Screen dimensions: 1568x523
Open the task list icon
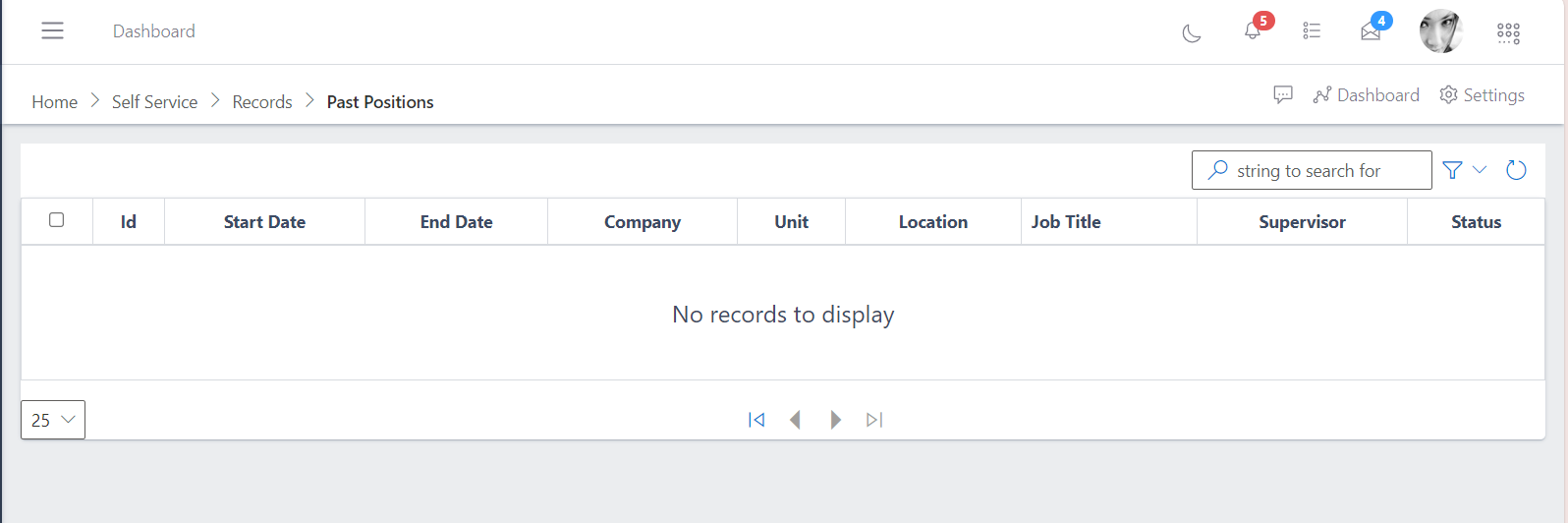point(1312,31)
